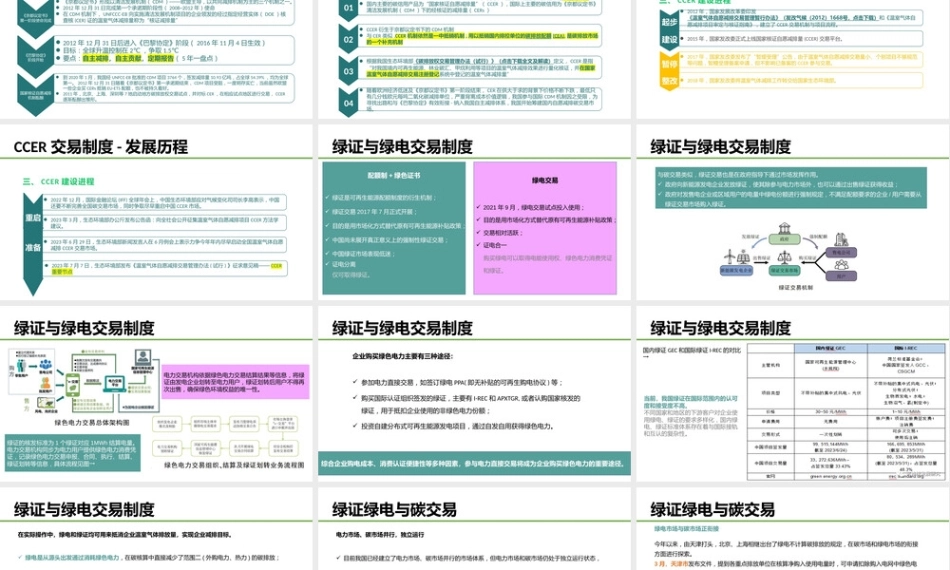Select the top slide with 01 to 04 chevrons

[474, 59]
